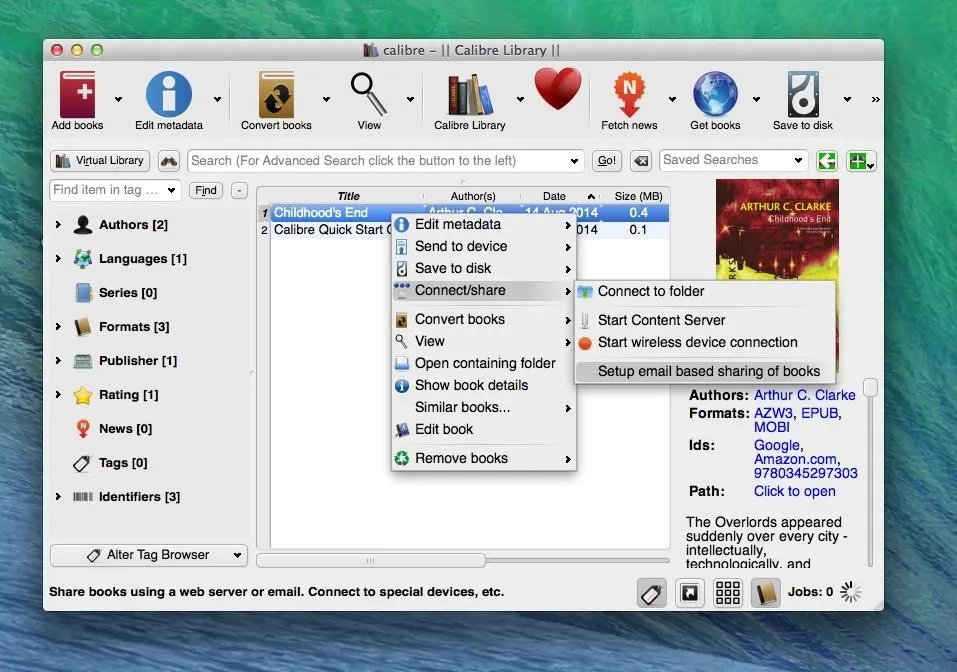Select Remove books in context menu
The height and width of the screenshot is (672, 957).
pos(484,458)
